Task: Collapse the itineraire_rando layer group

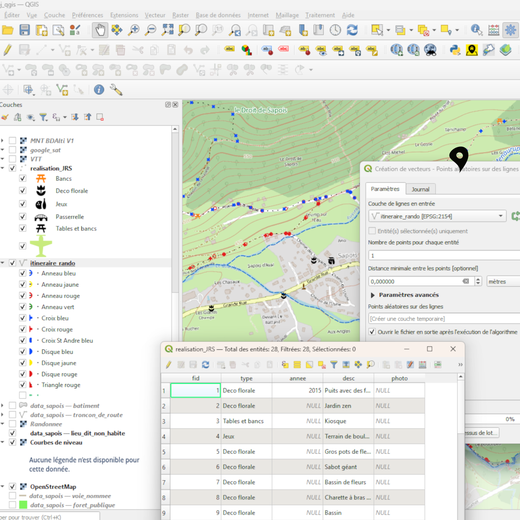Action: tap(3, 263)
